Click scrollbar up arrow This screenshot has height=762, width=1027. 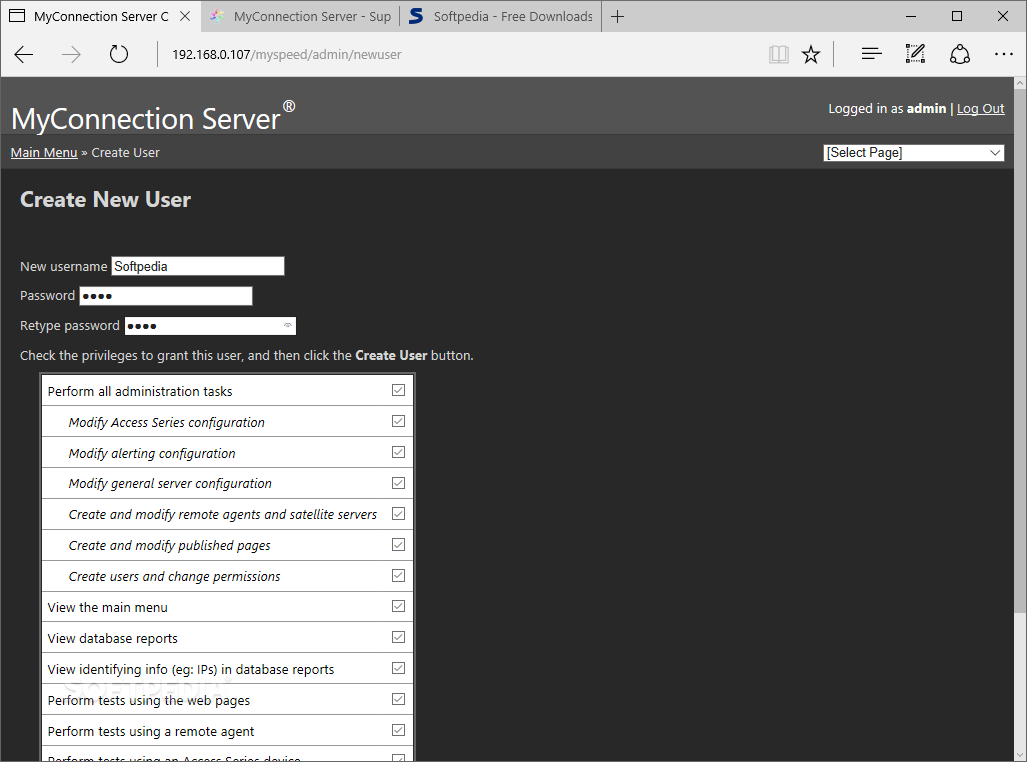1020,83
